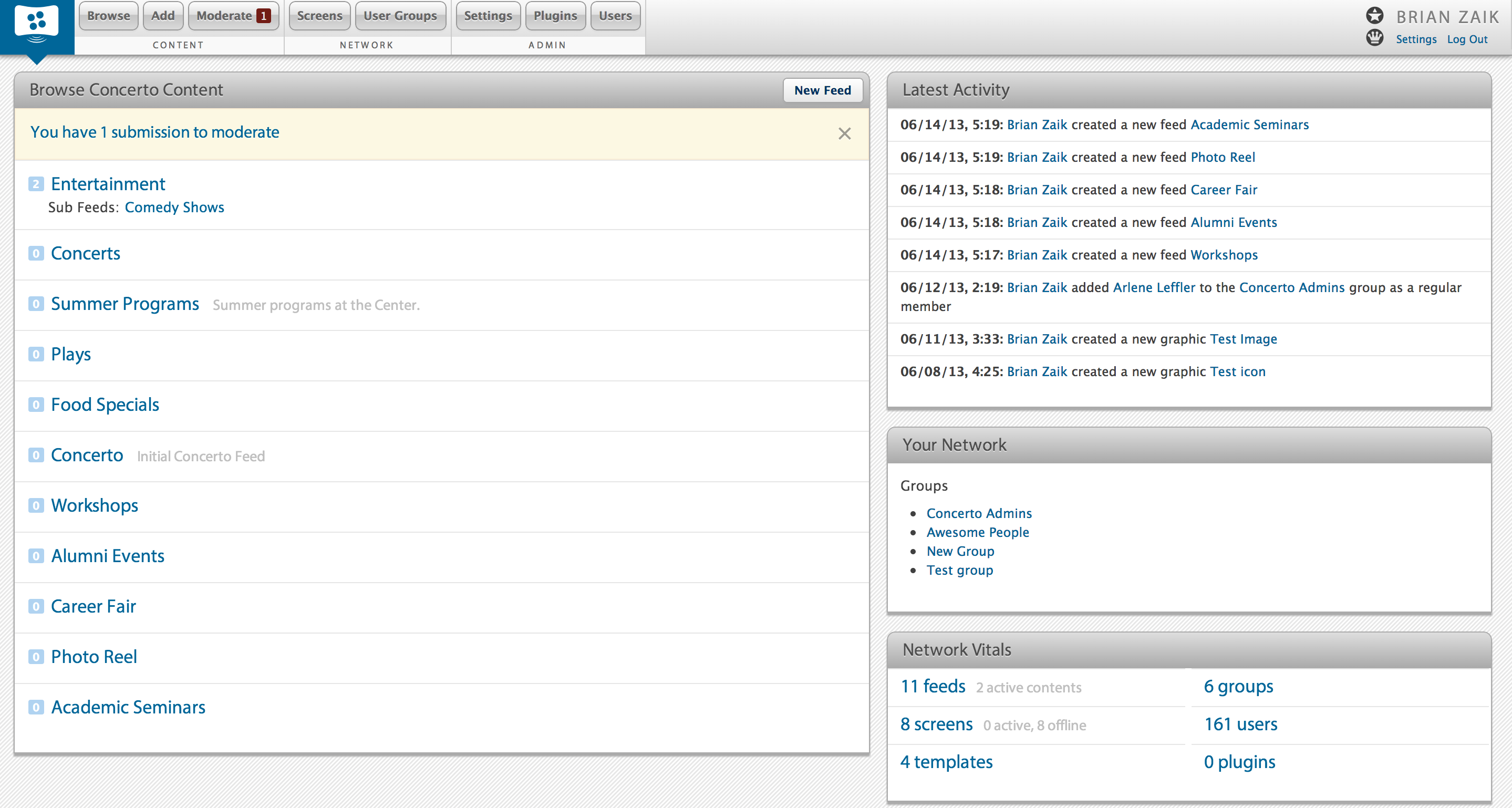Click the star icon beside Brian Zaik
This screenshot has height=808, width=1512.
1375,15
